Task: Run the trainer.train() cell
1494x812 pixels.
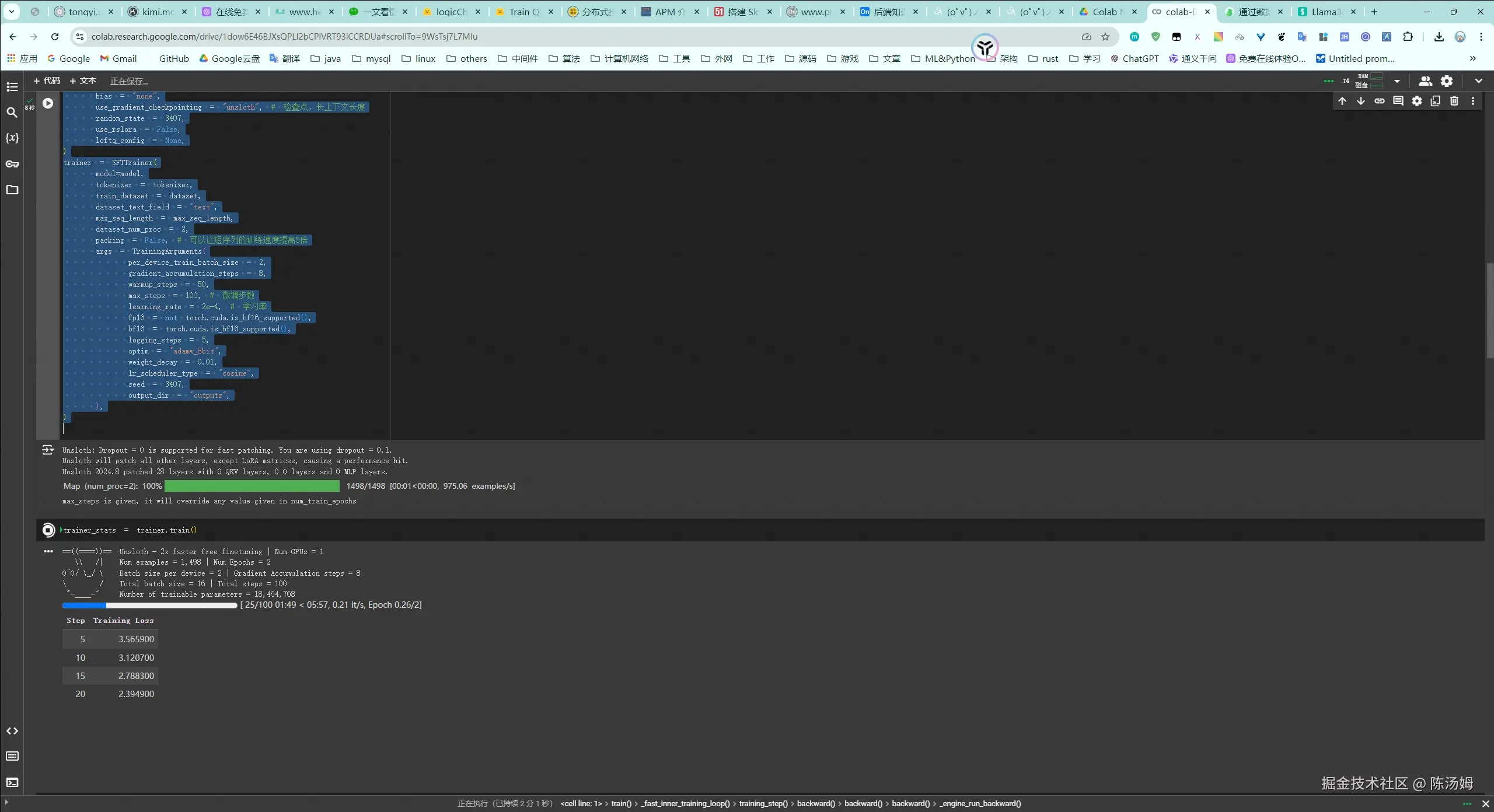Action: pyautogui.click(x=48, y=530)
